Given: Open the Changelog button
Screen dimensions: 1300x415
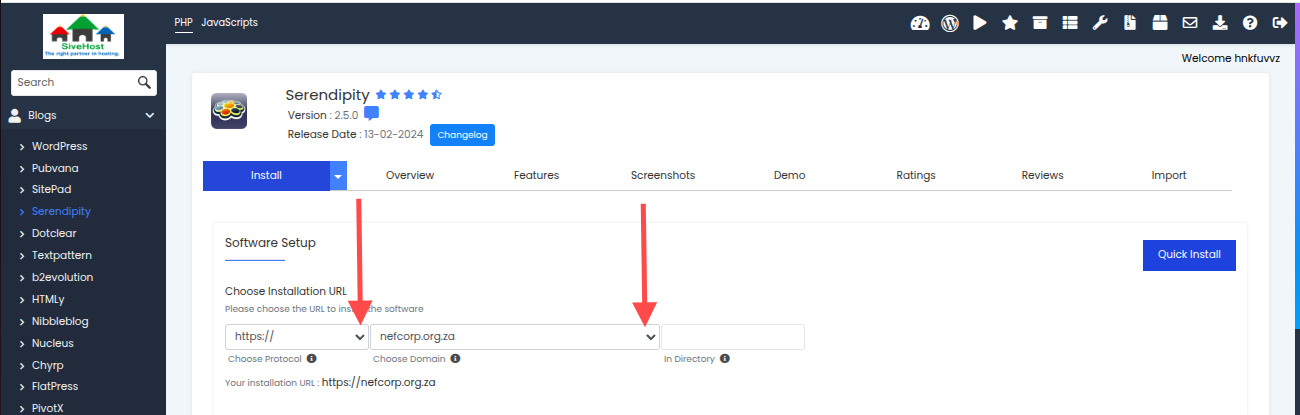Looking at the screenshot, I should coord(462,134).
